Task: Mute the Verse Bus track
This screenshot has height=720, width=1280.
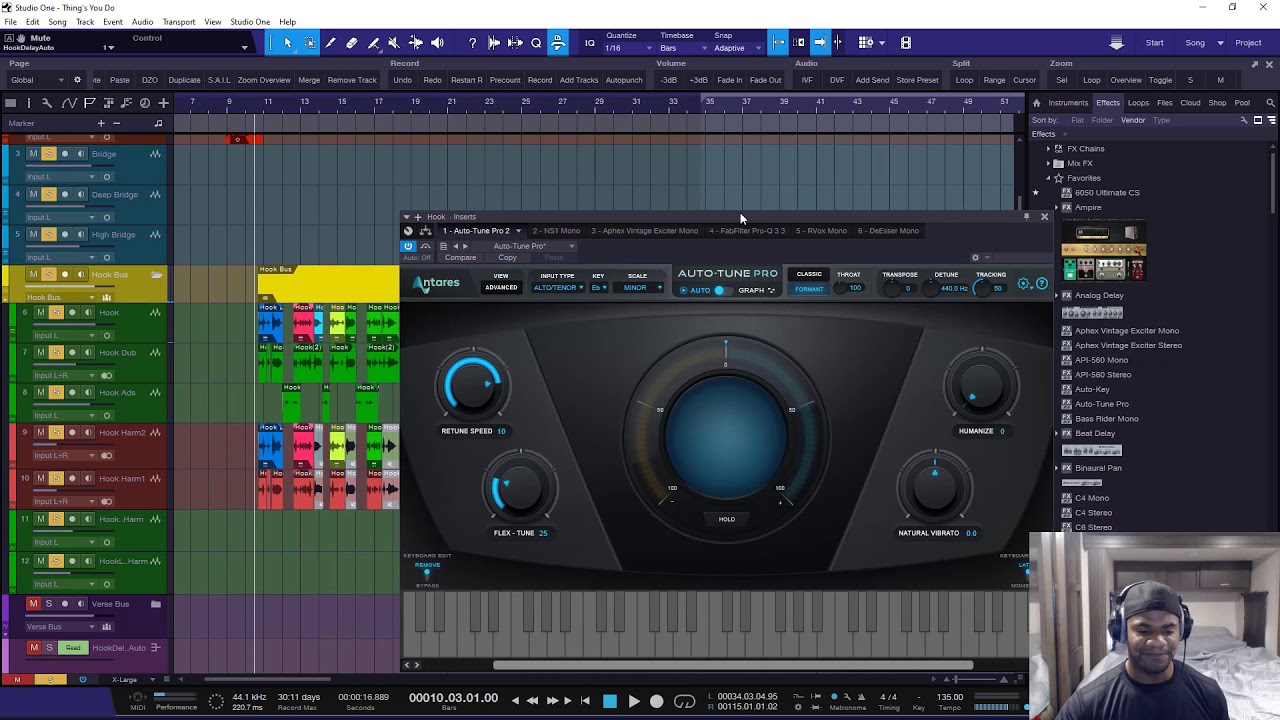Action: tap(33, 604)
